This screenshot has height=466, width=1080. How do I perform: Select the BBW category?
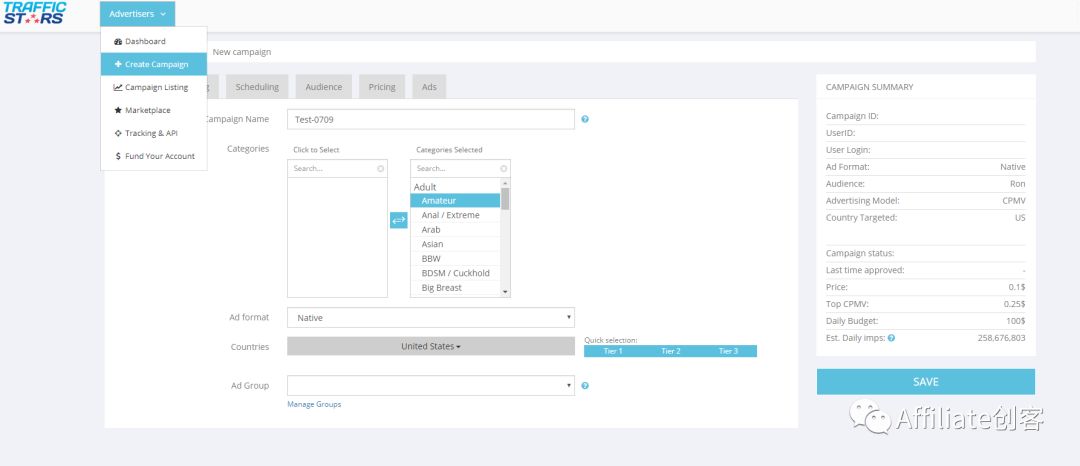[455, 258]
